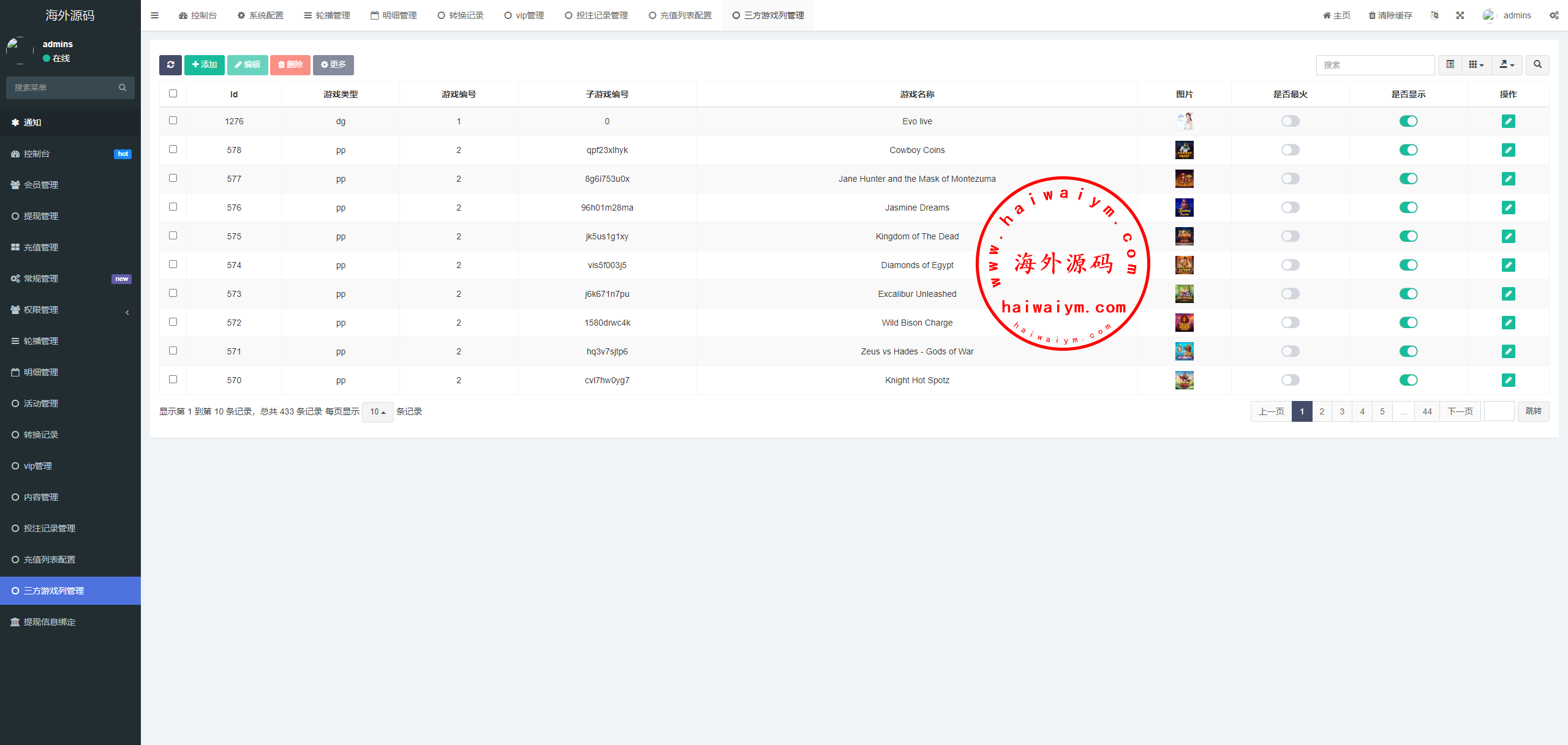Click the green 添加 add button

tap(205, 65)
